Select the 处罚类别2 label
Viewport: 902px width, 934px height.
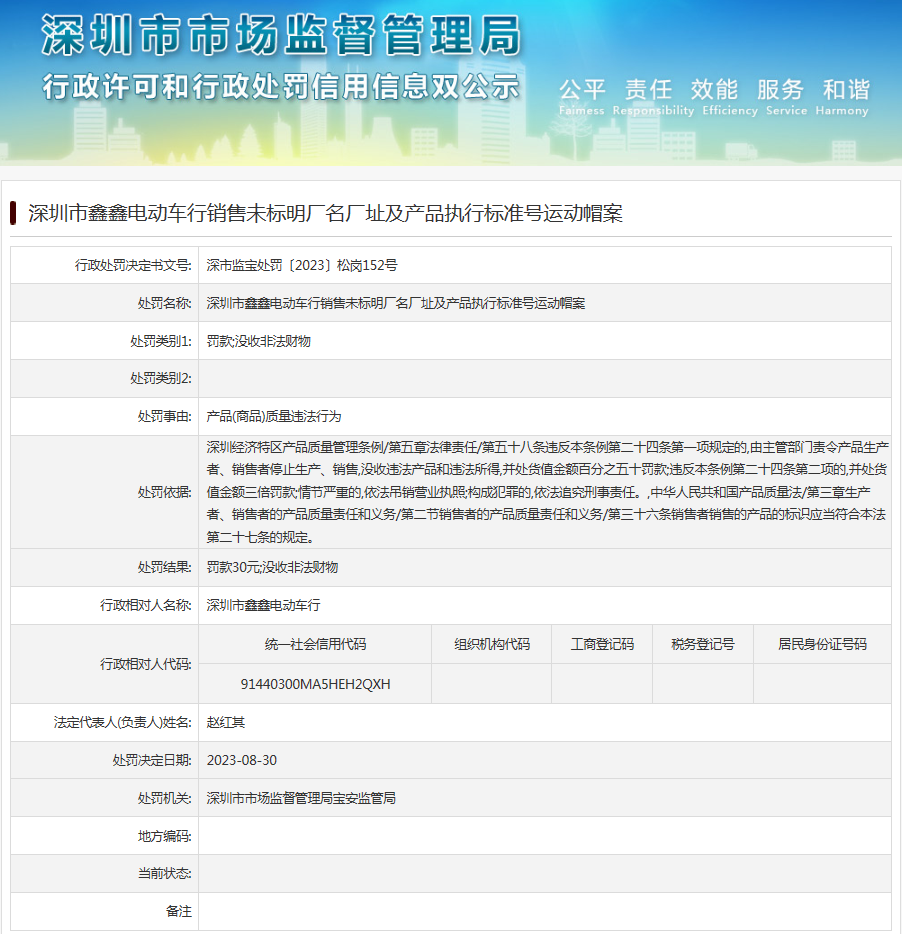point(161,378)
